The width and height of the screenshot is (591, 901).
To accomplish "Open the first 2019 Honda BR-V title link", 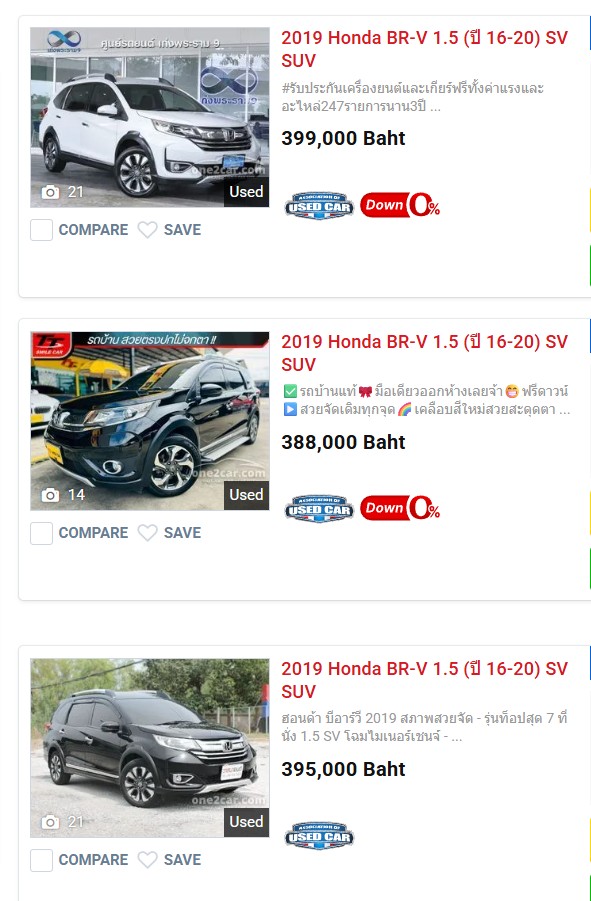I will [x=424, y=49].
